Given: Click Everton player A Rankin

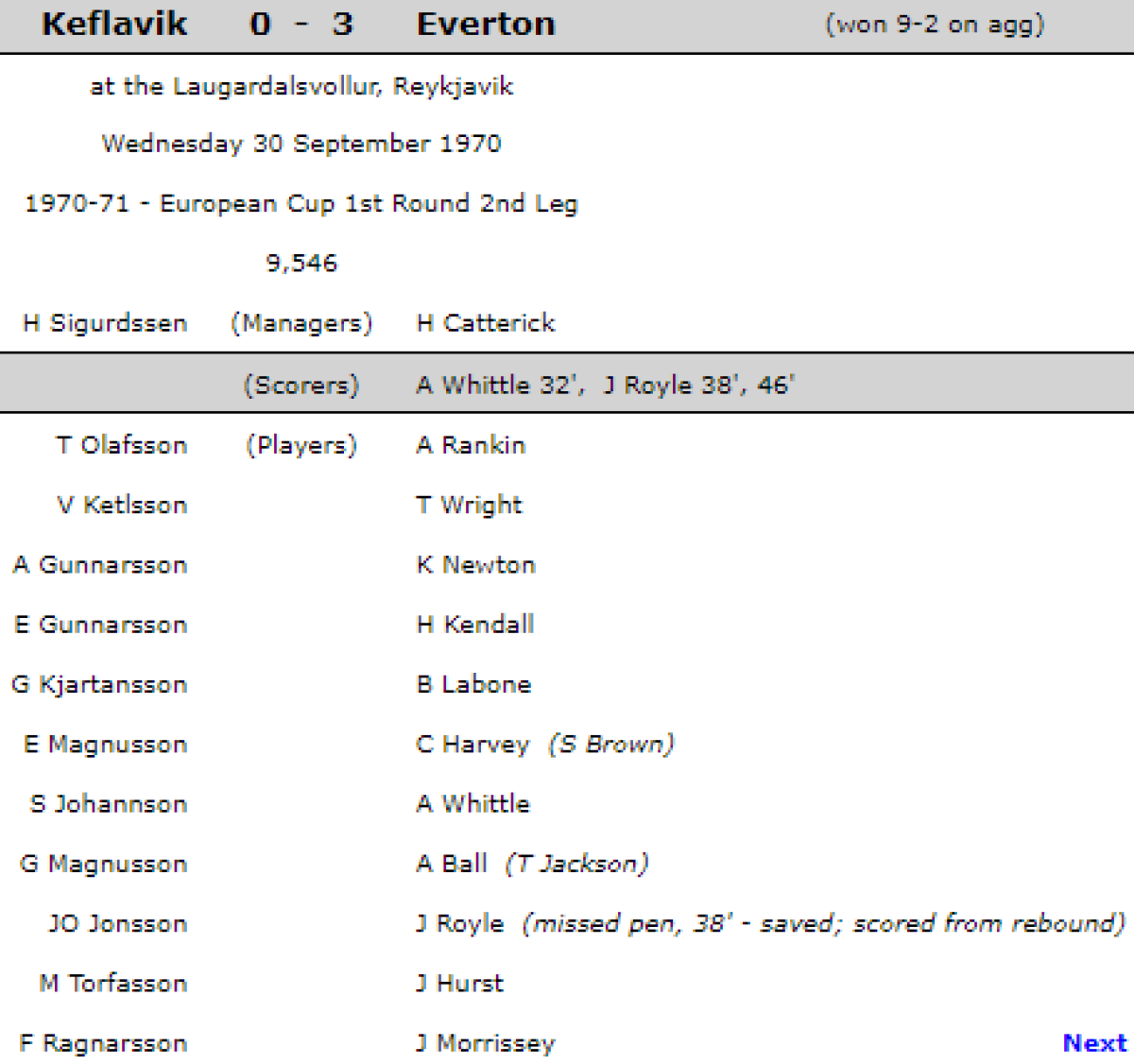Looking at the screenshot, I should tap(471, 445).
